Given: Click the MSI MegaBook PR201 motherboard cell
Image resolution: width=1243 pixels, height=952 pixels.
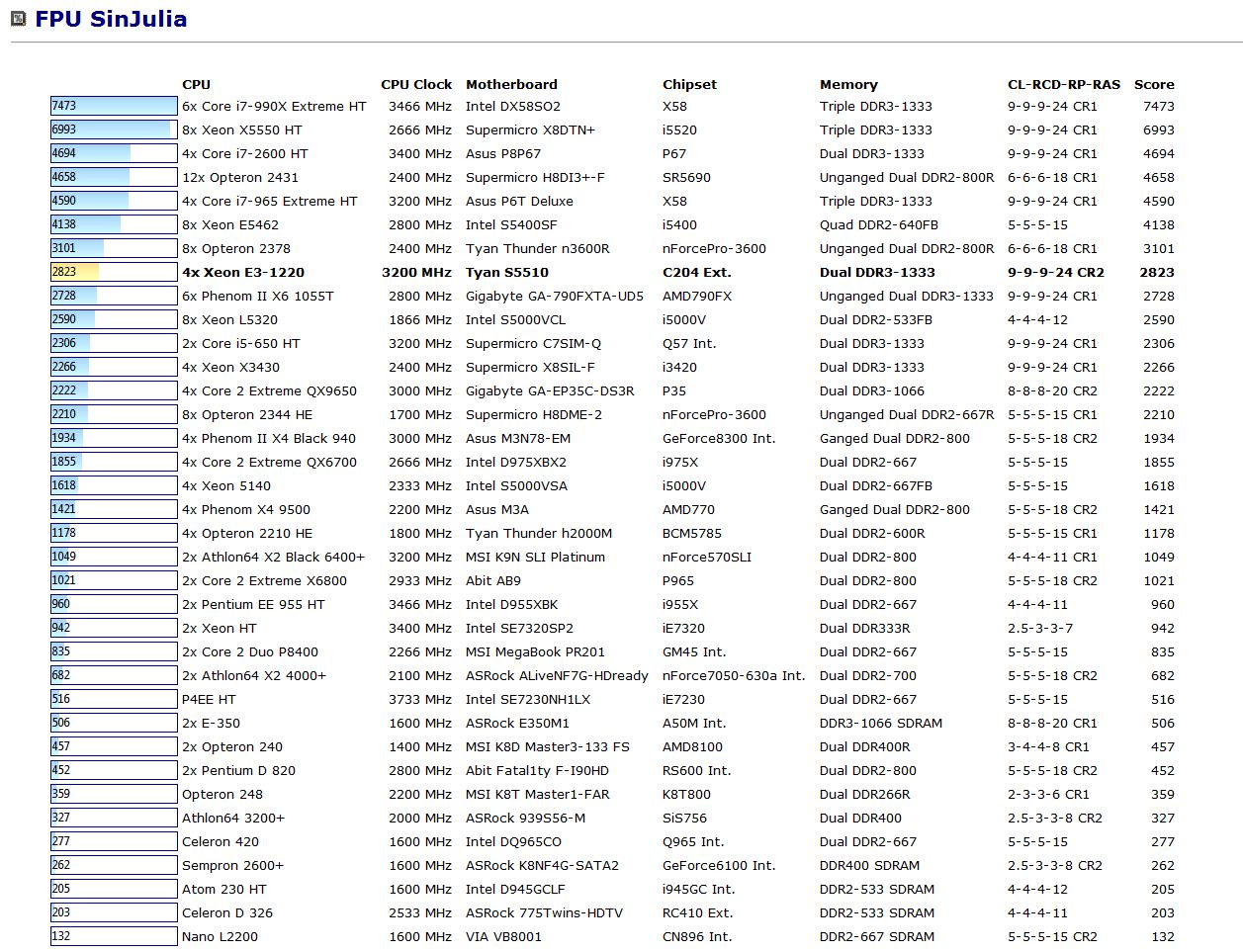Looking at the screenshot, I should pyautogui.click(x=535, y=651).
